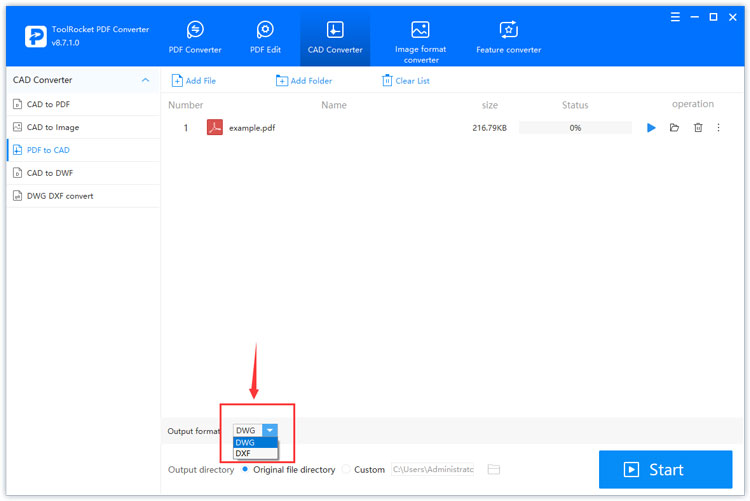This screenshot has height=501, width=750.
Task: Delete example.pdf with trash icon
Action: click(698, 128)
